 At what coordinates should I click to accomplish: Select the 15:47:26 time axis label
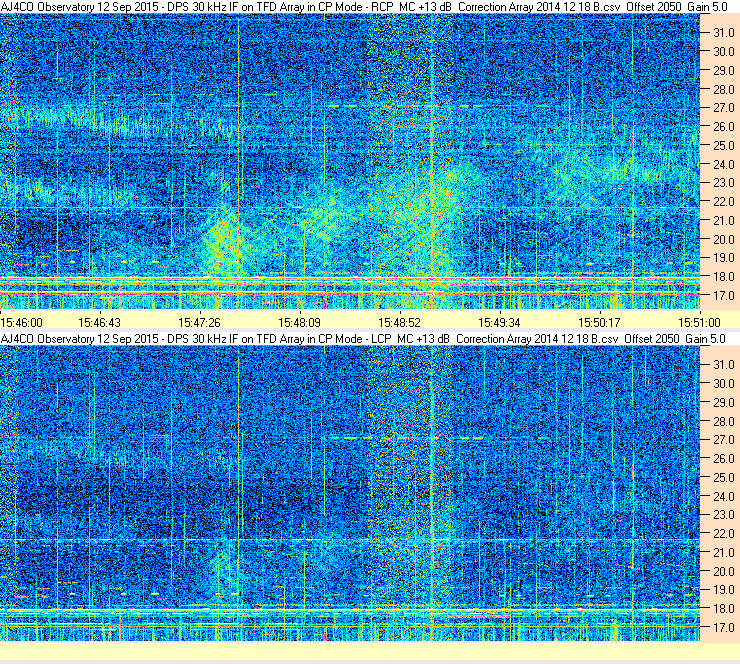pyautogui.click(x=199, y=323)
